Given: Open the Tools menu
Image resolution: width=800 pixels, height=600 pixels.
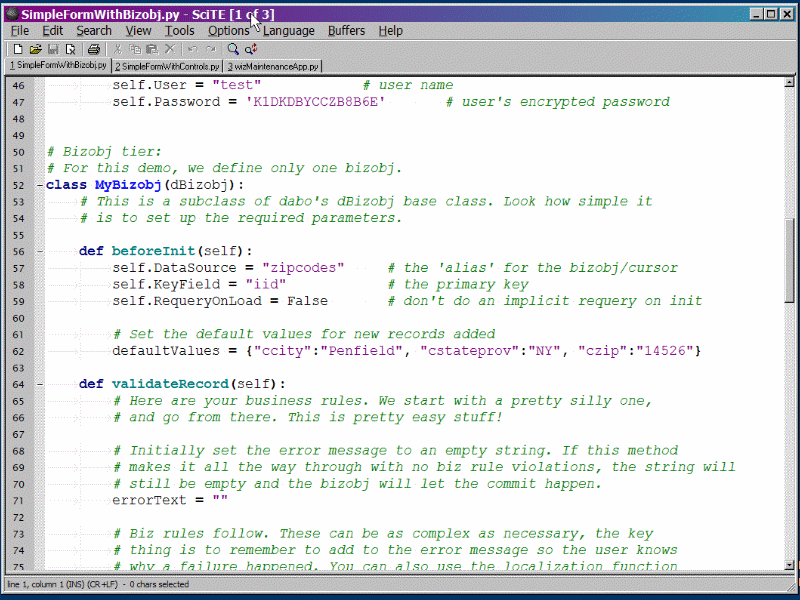Looking at the screenshot, I should tap(179, 31).
